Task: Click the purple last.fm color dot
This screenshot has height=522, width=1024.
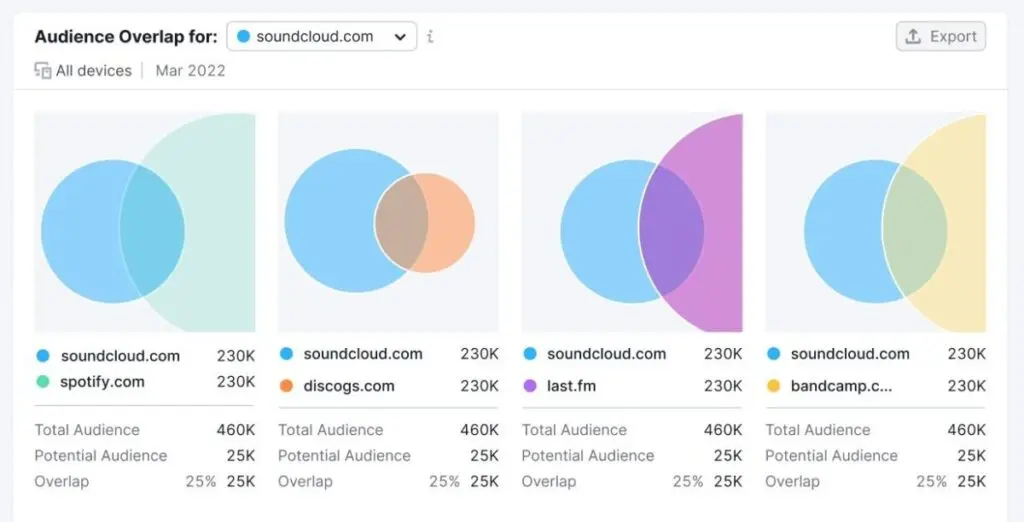Action: click(x=530, y=386)
